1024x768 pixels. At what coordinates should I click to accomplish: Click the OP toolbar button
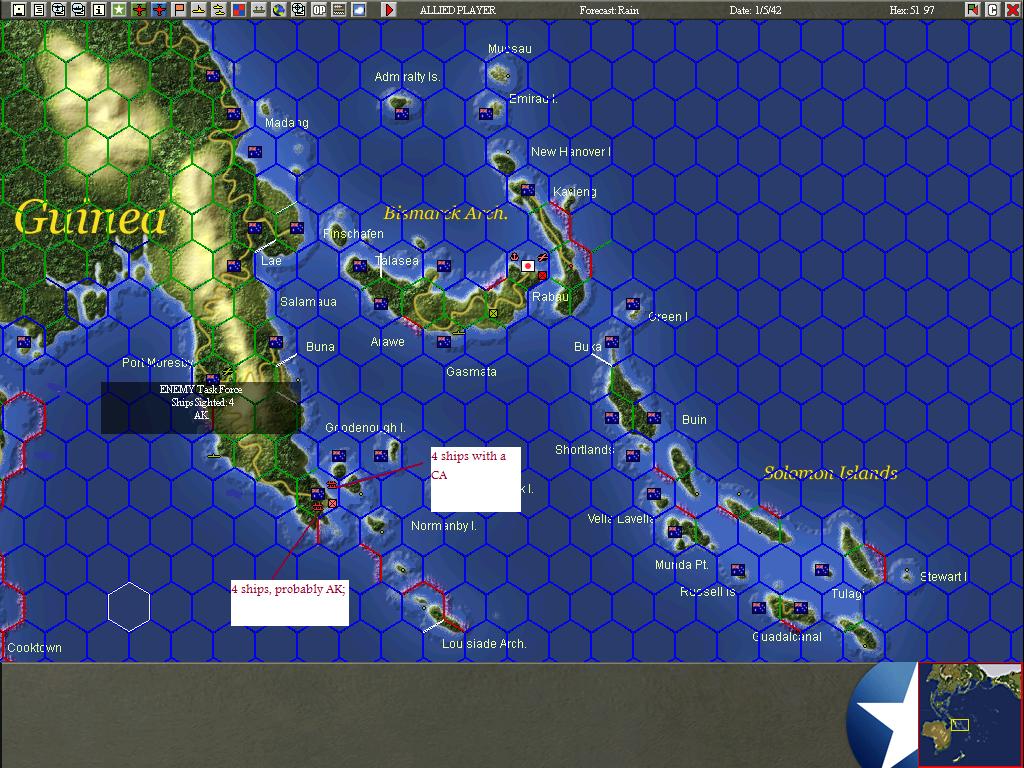(319, 10)
